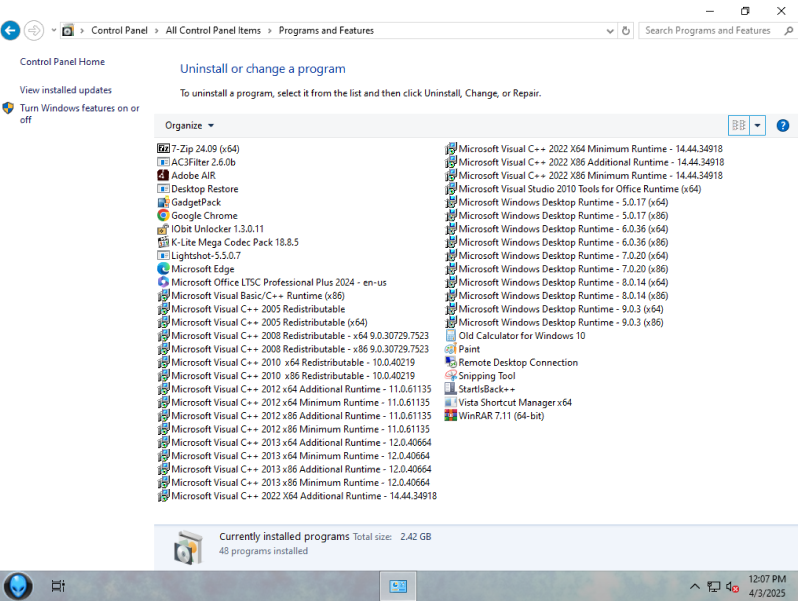
Task: Expand chevron before Control Panel breadcrumb
Action: [82, 31]
